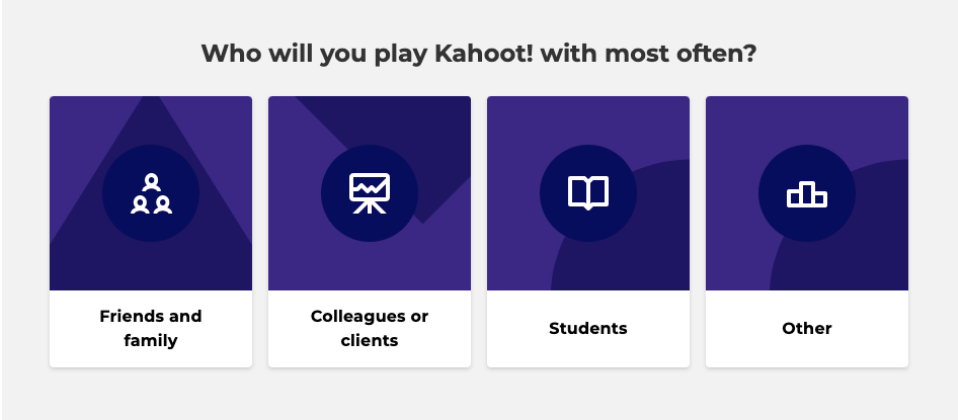Click the "Who will you play Kahoot!" heading
This screenshot has width=958, height=420.
coord(479,54)
